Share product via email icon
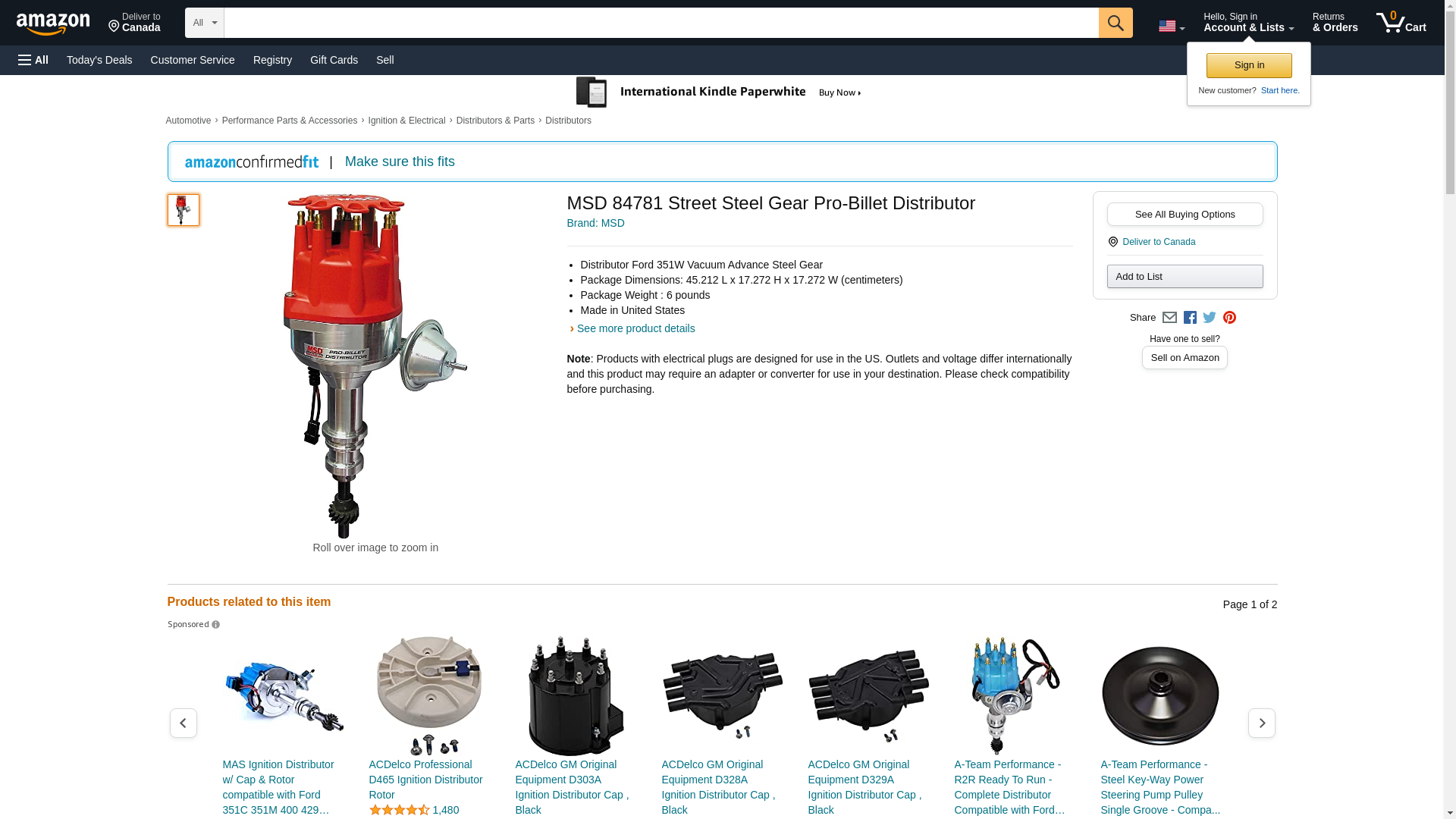1456x819 pixels. point(1169,318)
